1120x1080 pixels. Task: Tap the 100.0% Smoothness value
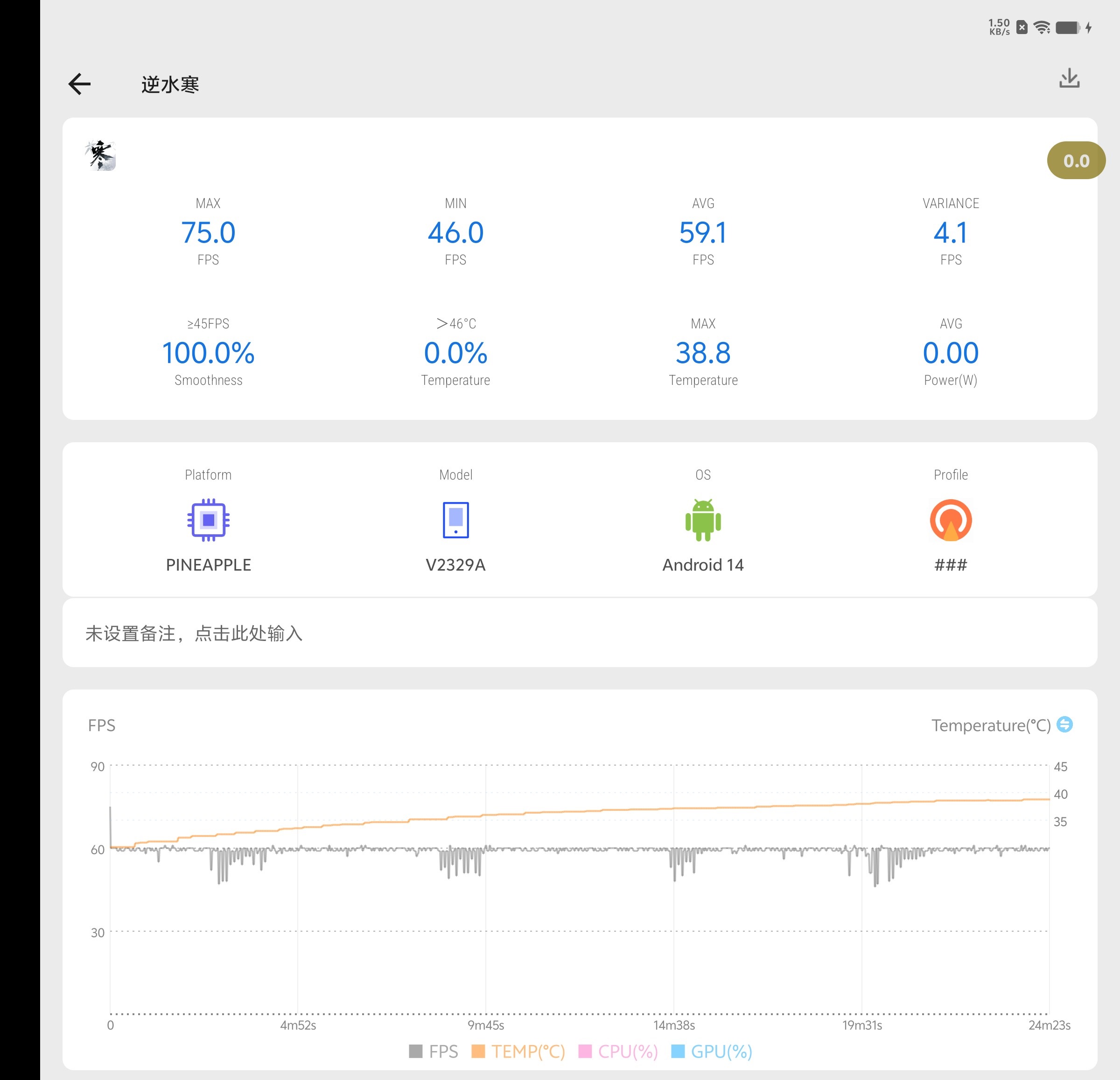(208, 352)
